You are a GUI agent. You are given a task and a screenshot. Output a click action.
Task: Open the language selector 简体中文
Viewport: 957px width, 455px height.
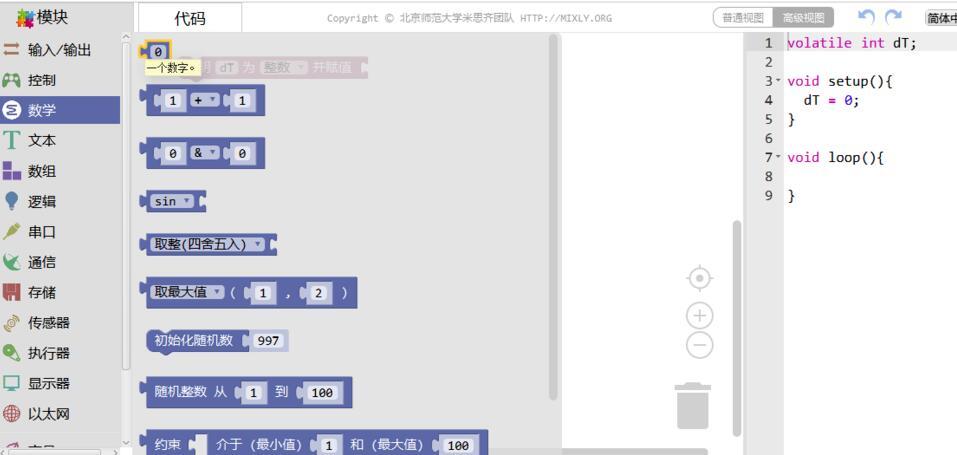[940, 18]
